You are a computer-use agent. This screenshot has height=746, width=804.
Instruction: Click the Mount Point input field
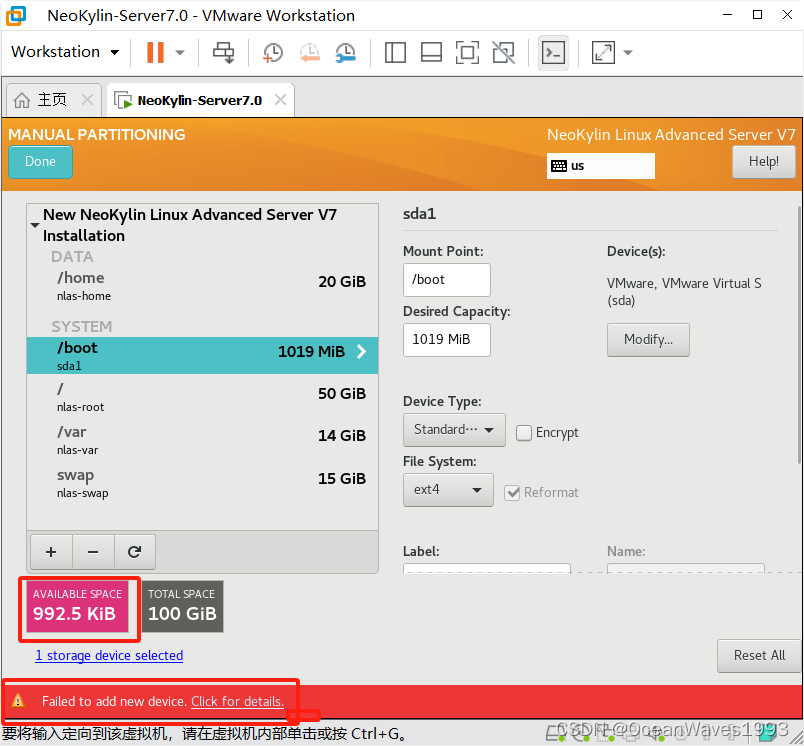click(447, 280)
